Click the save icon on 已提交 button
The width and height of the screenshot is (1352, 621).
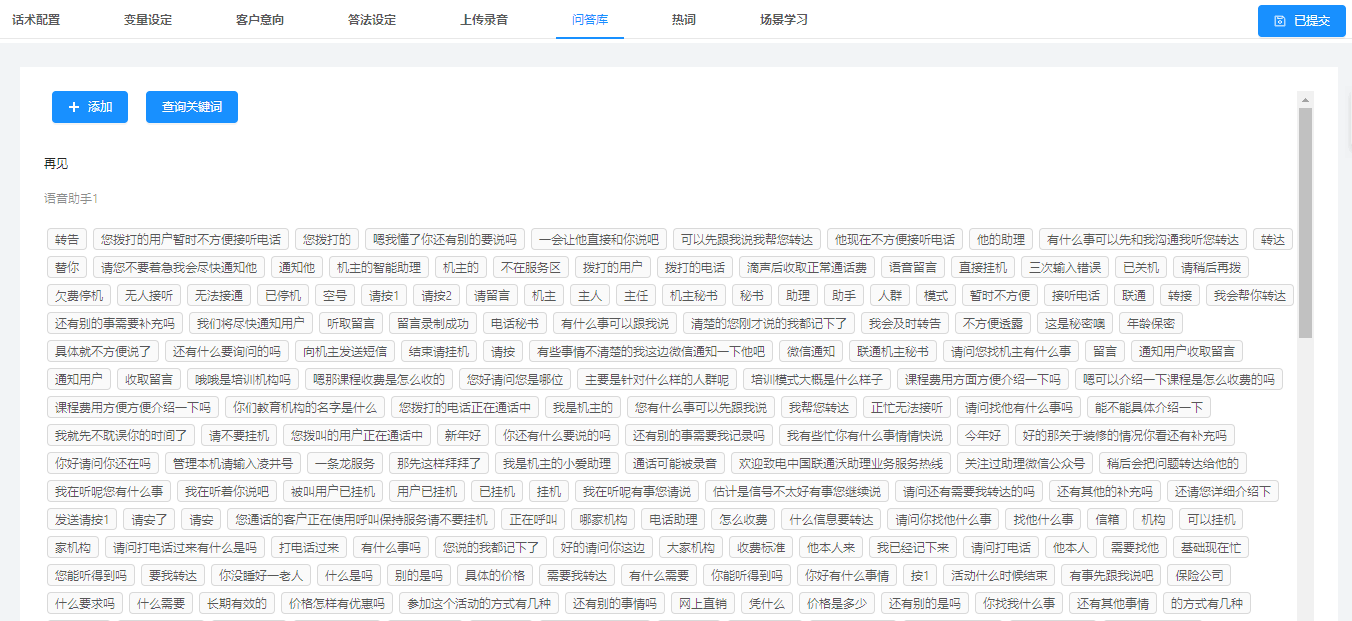[x=1280, y=21]
